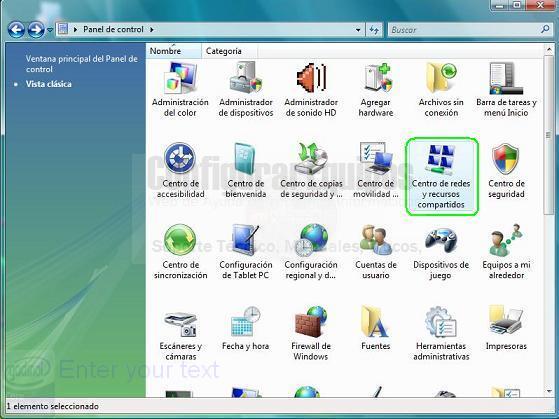559x419 pixels.
Task: Open Centro de accesibilidad
Action: click(x=180, y=170)
